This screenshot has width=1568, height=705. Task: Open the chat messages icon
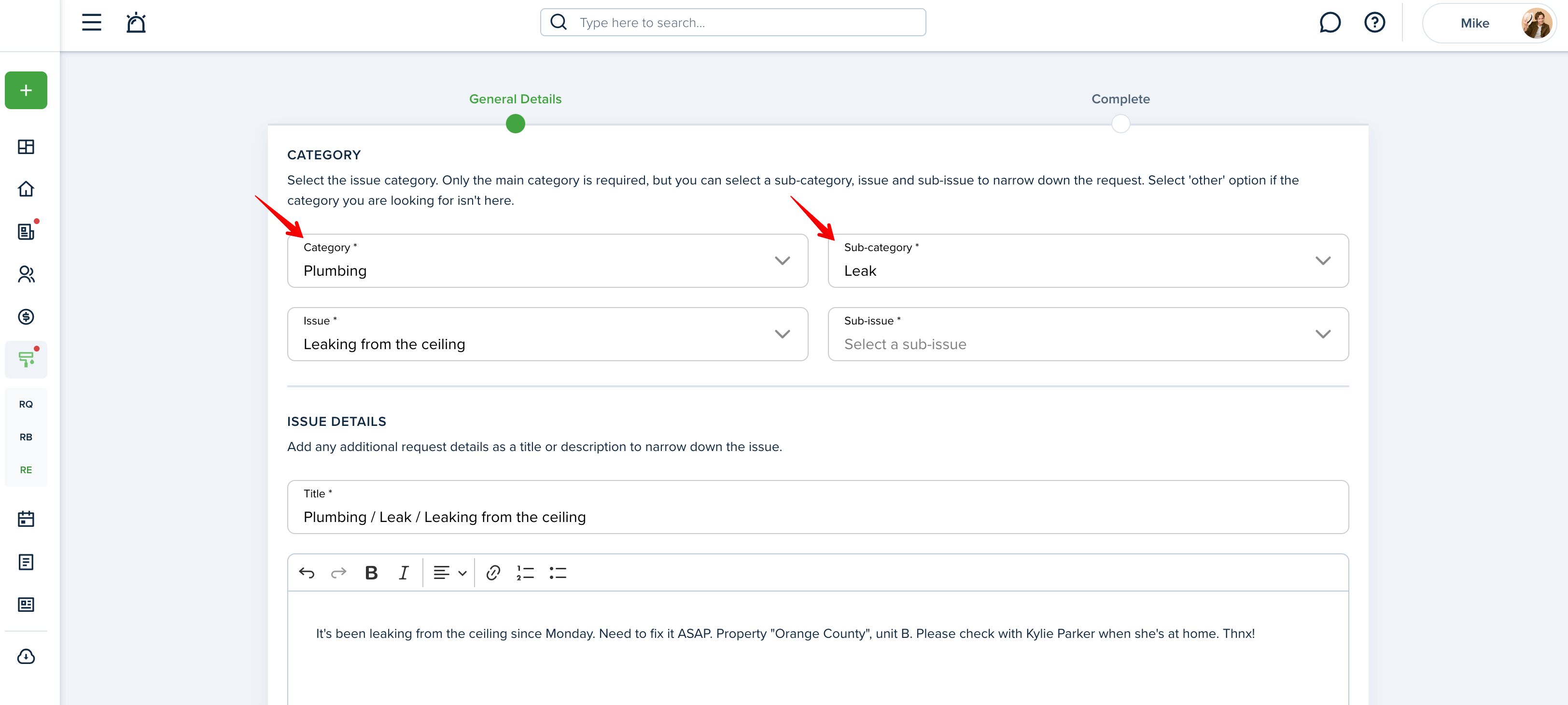pyautogui.click(x=1330, y=23)
